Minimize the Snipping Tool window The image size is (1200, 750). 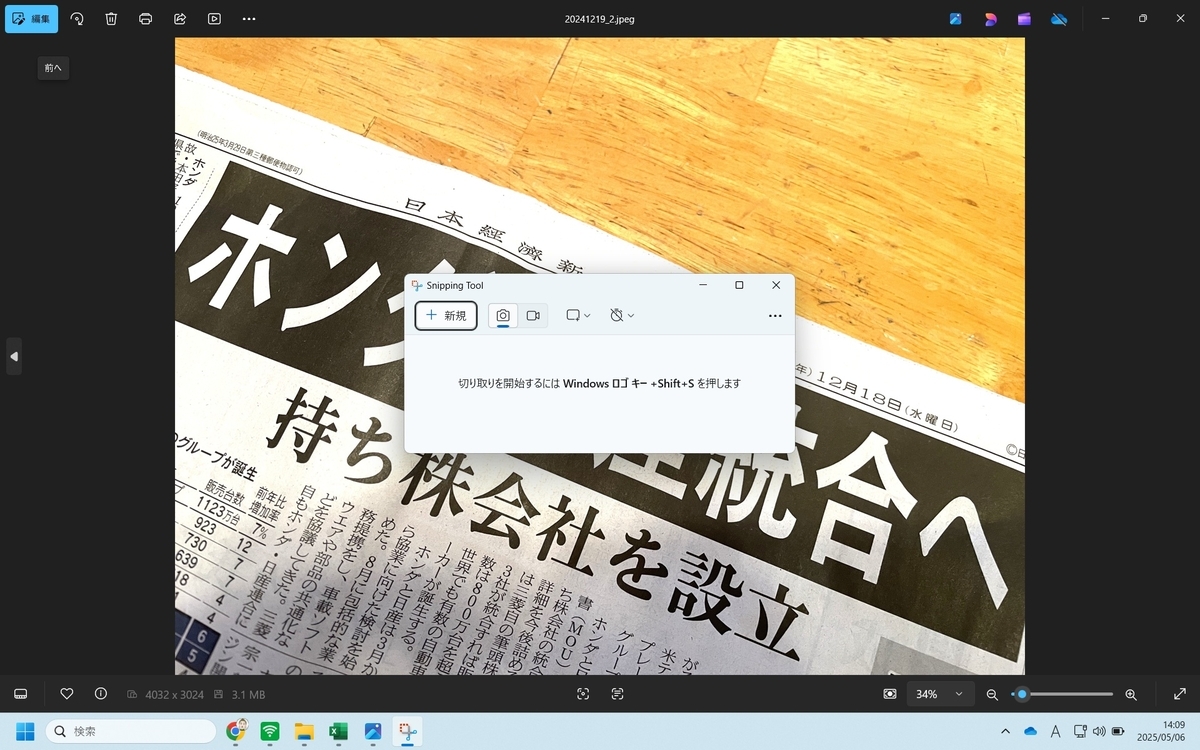click(x=703, y=285)
